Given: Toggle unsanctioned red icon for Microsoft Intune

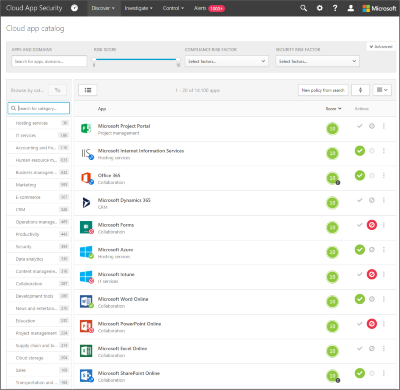Looking at the screenshot, I should 372,274.
